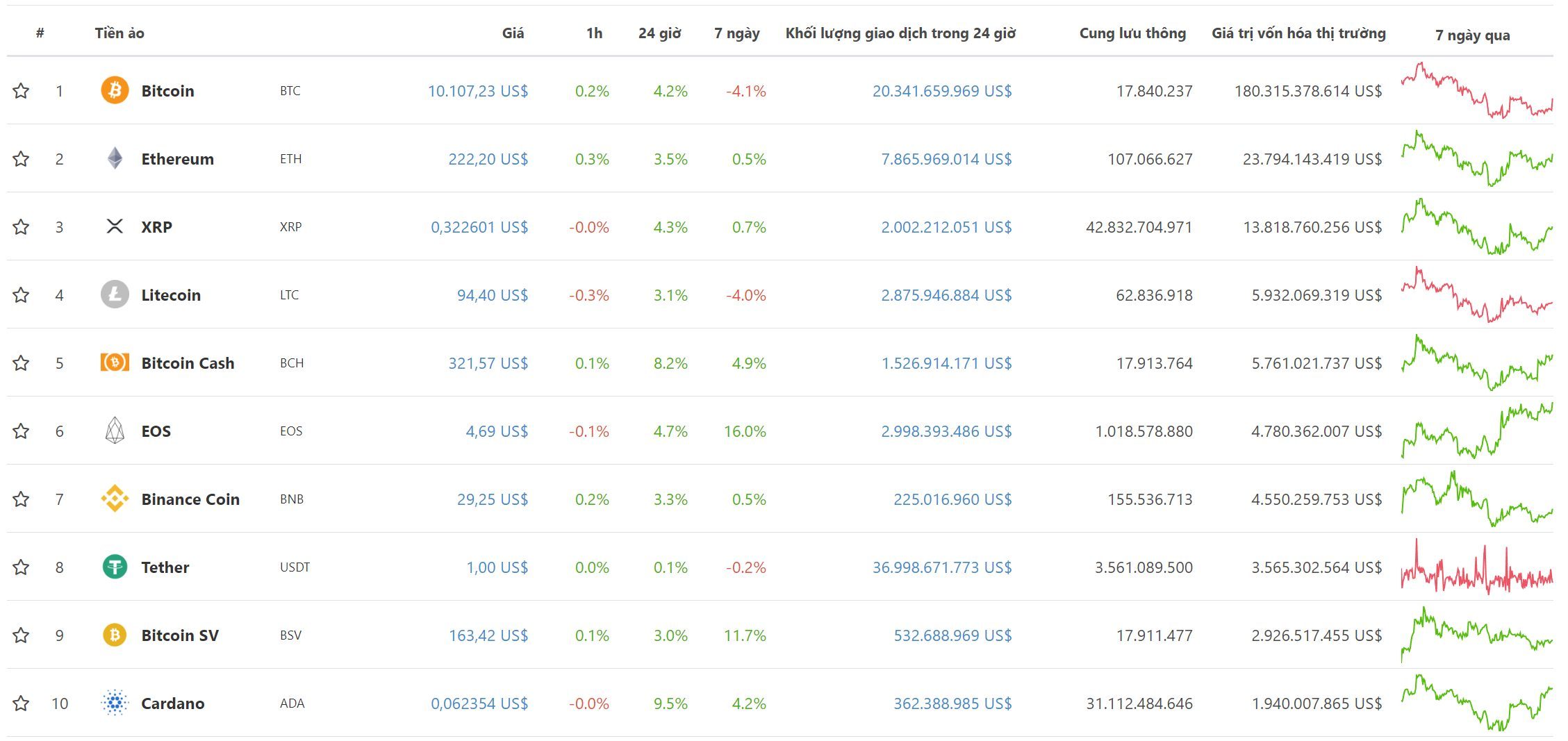Screen dimensions: 1568x741
Task: Open the XRP coin name link
Action: 156,226
